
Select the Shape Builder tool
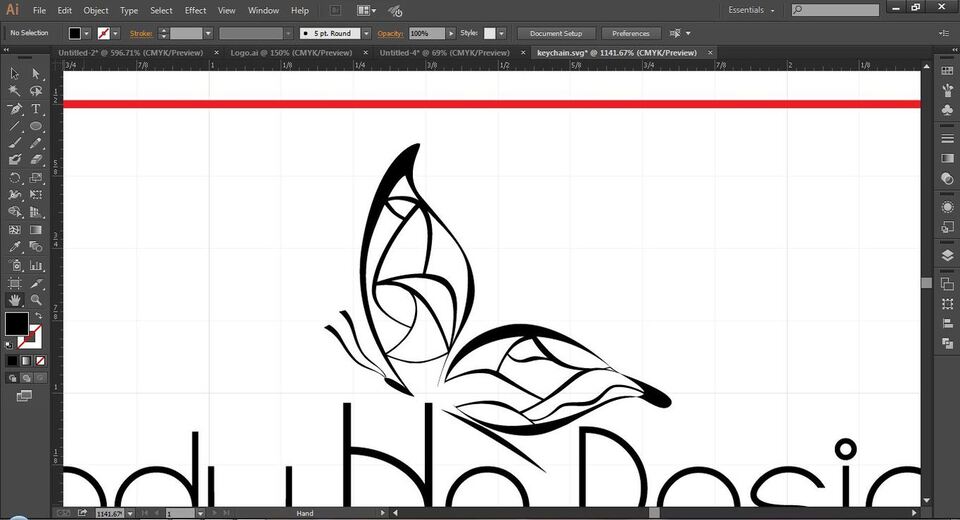click(x=15, y=212)
